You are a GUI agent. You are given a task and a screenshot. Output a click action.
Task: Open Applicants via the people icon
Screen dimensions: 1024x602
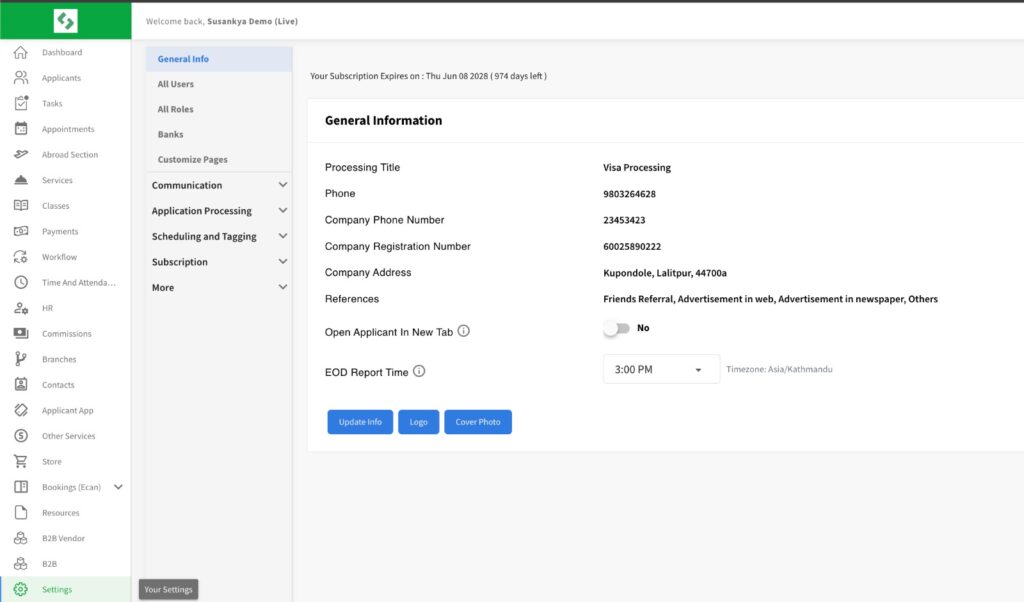(20, 78)
